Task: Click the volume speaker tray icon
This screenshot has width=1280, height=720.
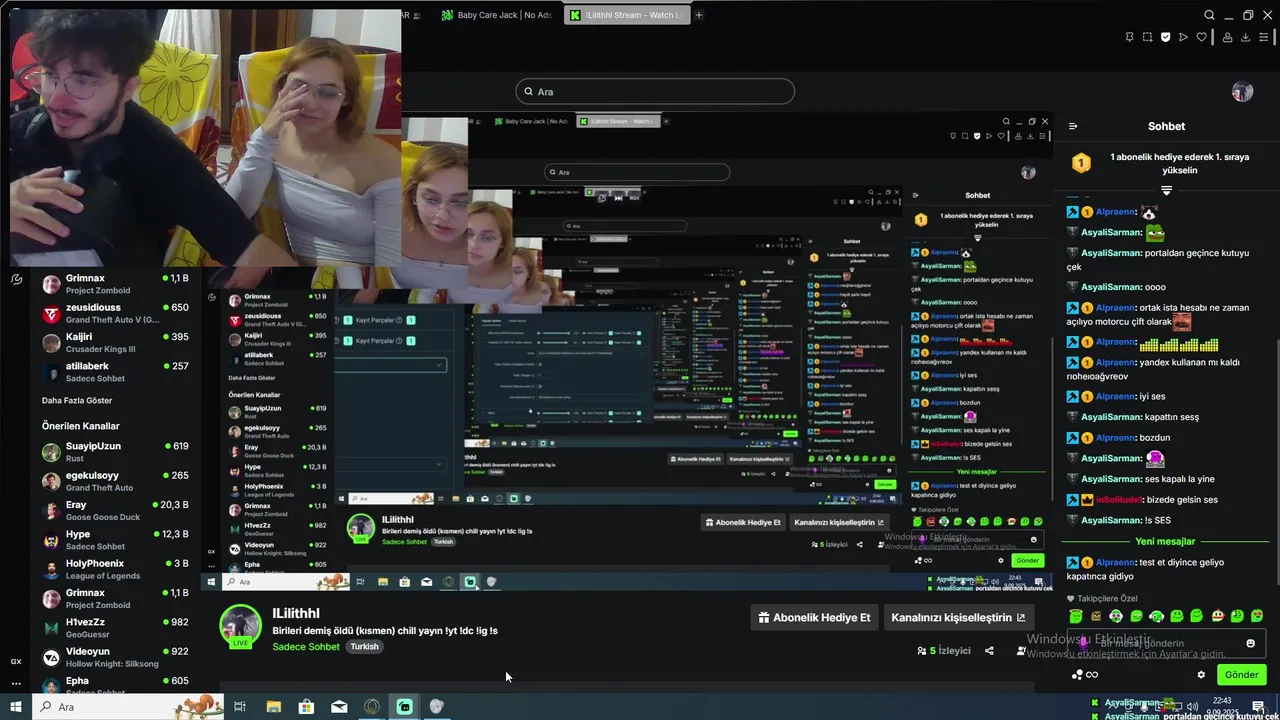Action: [x=1192, y=707]
